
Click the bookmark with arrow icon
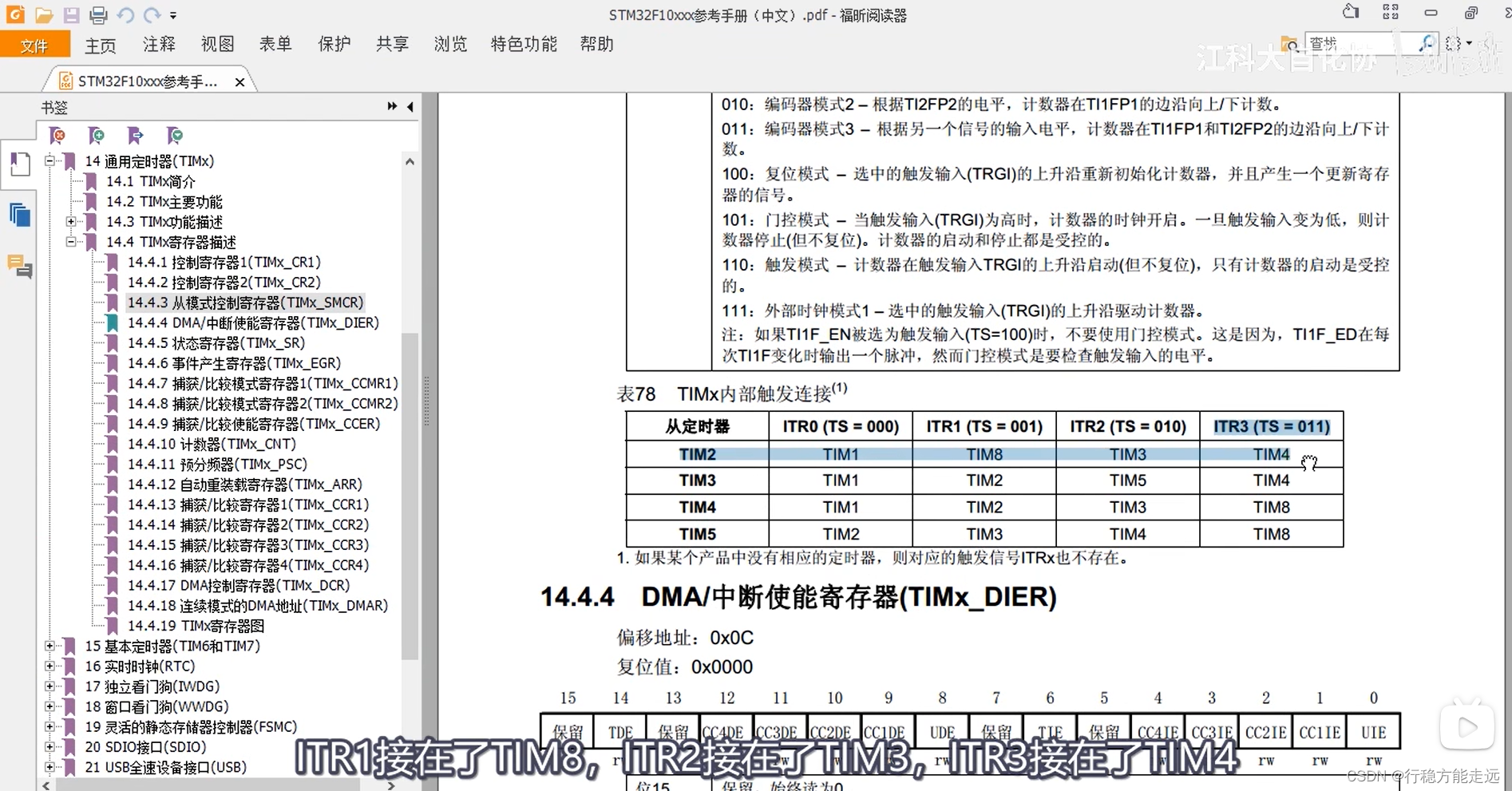[135, 136]
